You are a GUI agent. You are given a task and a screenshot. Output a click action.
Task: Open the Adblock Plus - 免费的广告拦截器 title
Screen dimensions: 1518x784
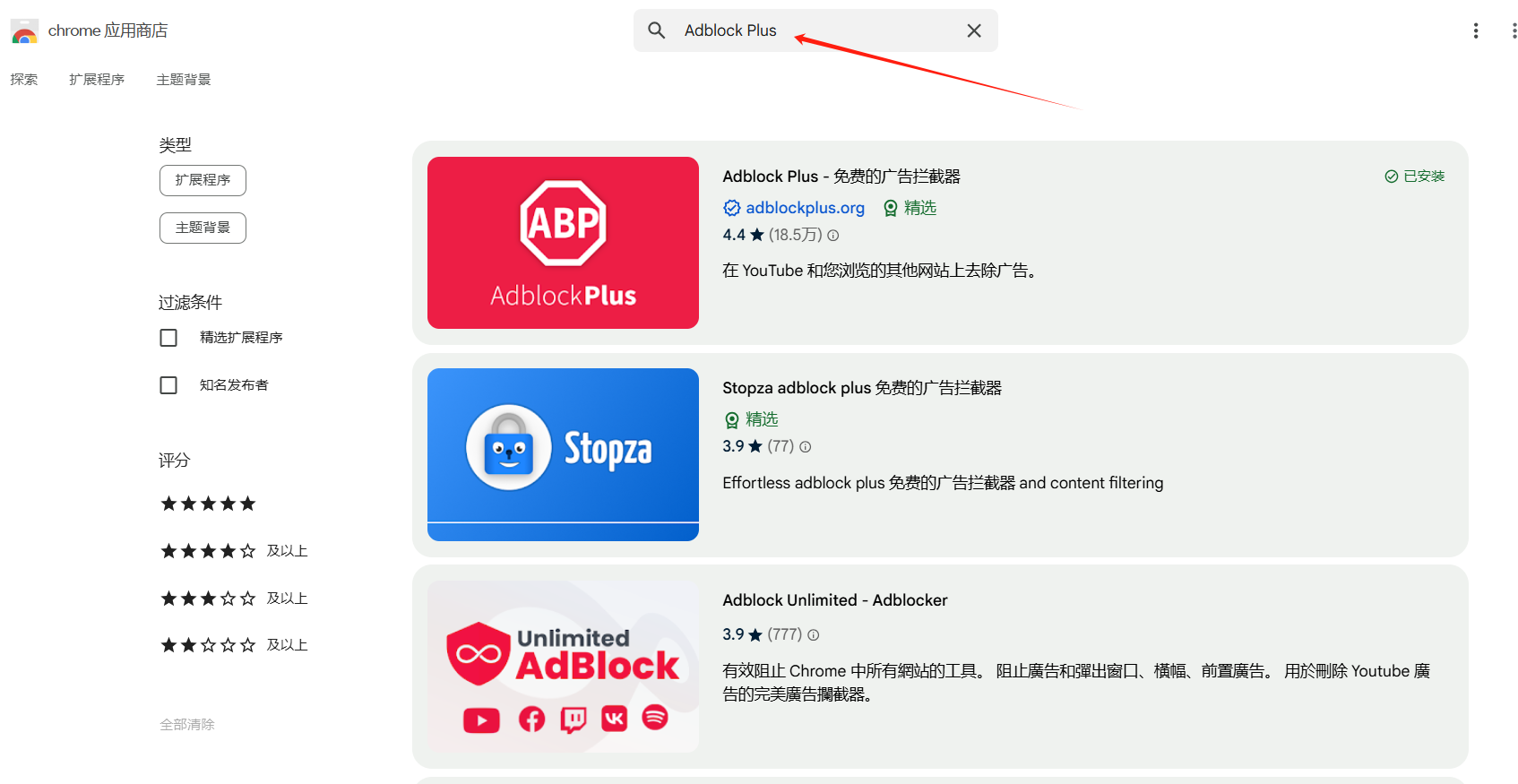[x=841, y=177]
